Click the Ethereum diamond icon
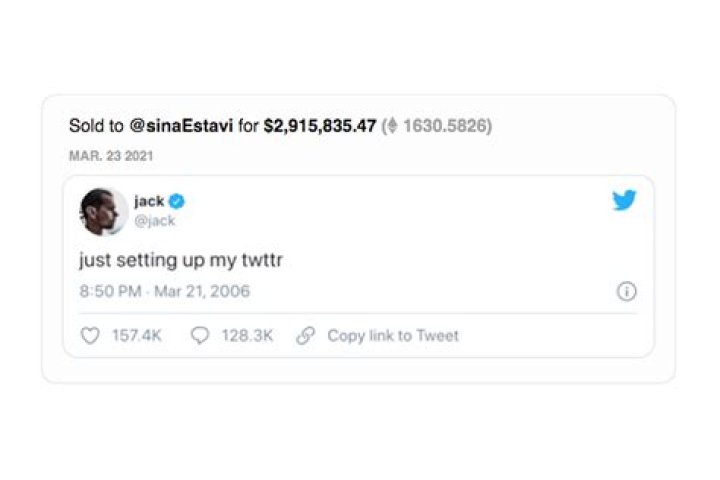This screenshot has height=480, width=720. point(393,127)
